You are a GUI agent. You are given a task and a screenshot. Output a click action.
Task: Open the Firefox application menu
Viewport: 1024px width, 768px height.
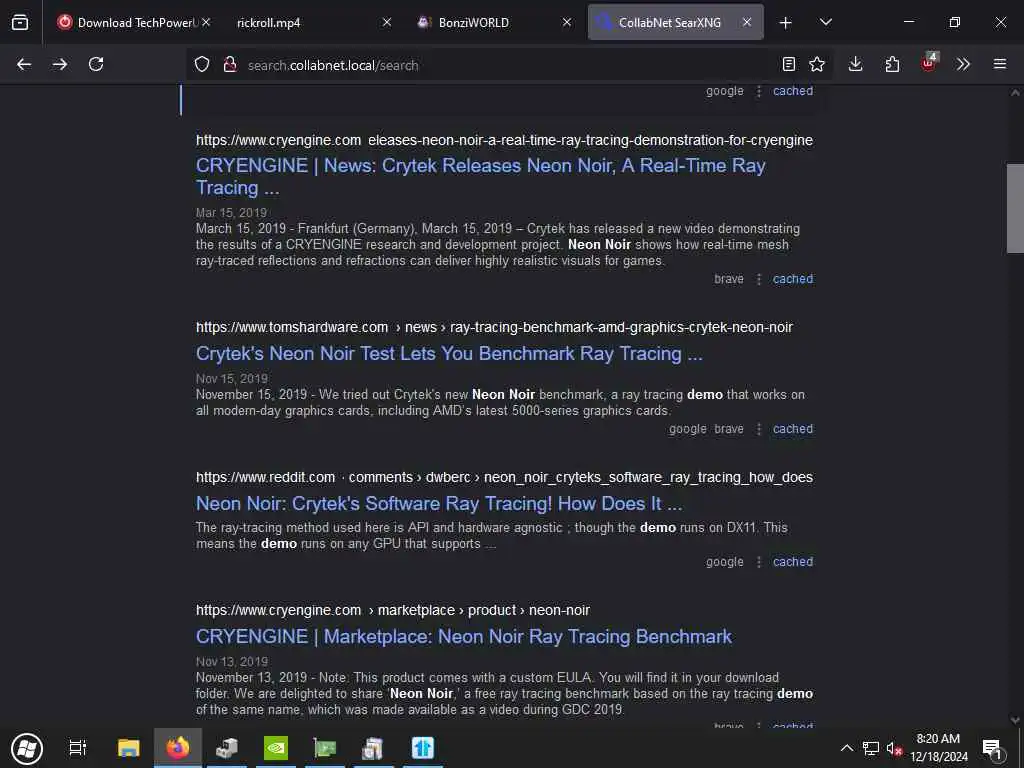coord(1000,64)
